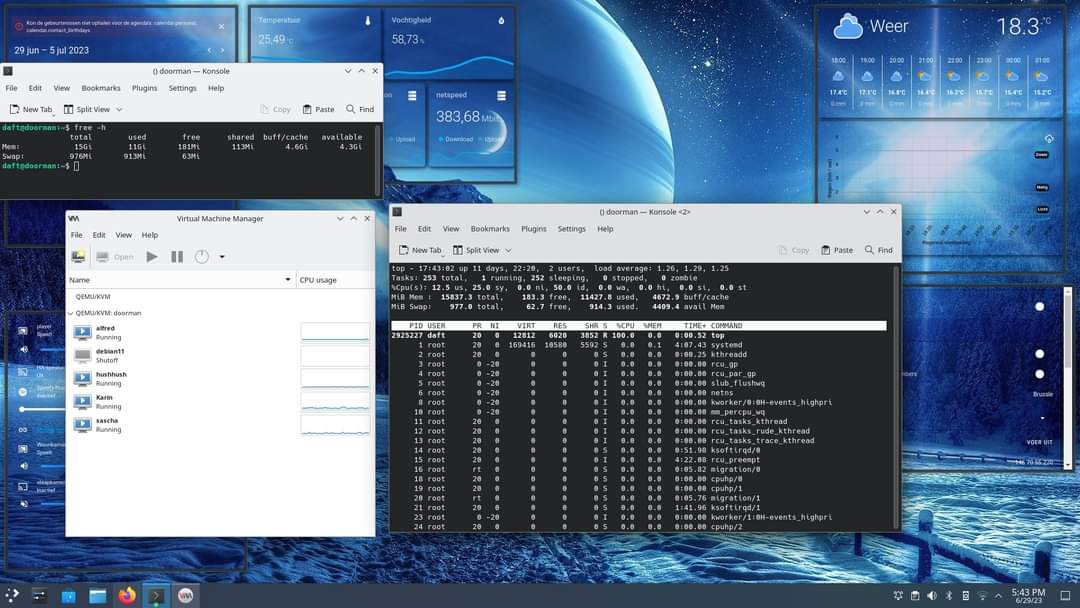Click volume speaker icon in system tray

click(x=932, y=596)
